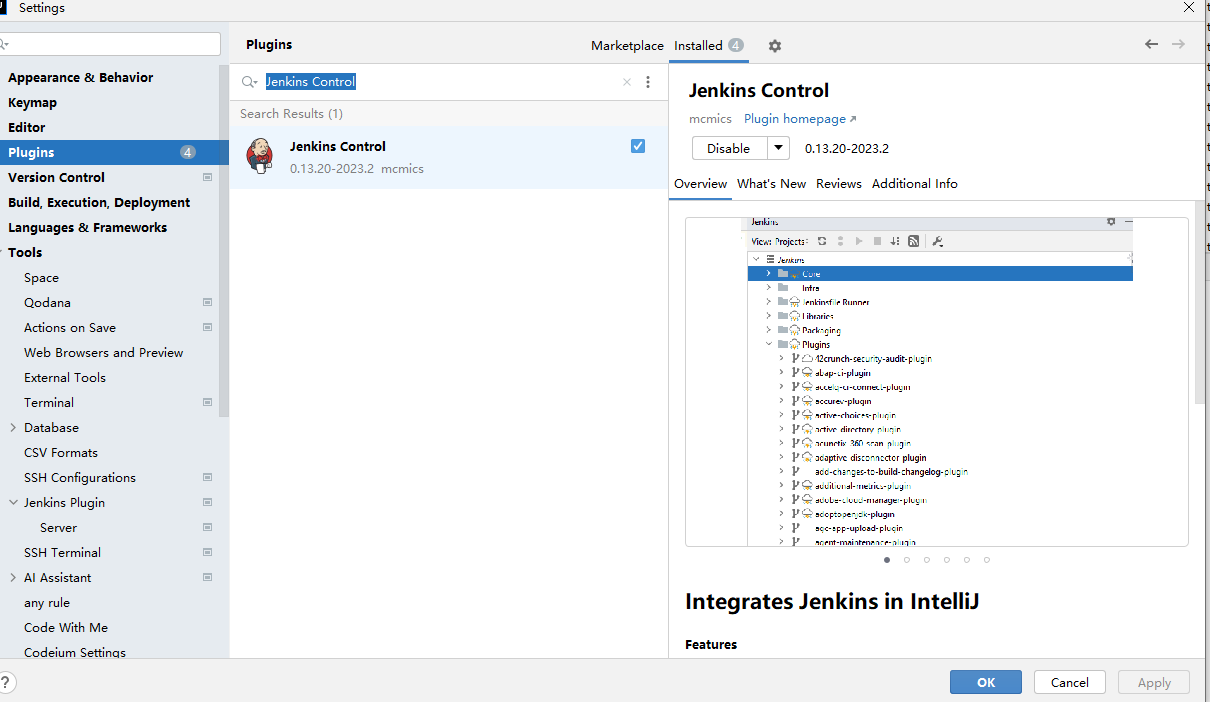The width and height of the screenshot is (1210, 702).
Task: Click the project-level icon beside SSH Configurations
Action: (208, 477)
